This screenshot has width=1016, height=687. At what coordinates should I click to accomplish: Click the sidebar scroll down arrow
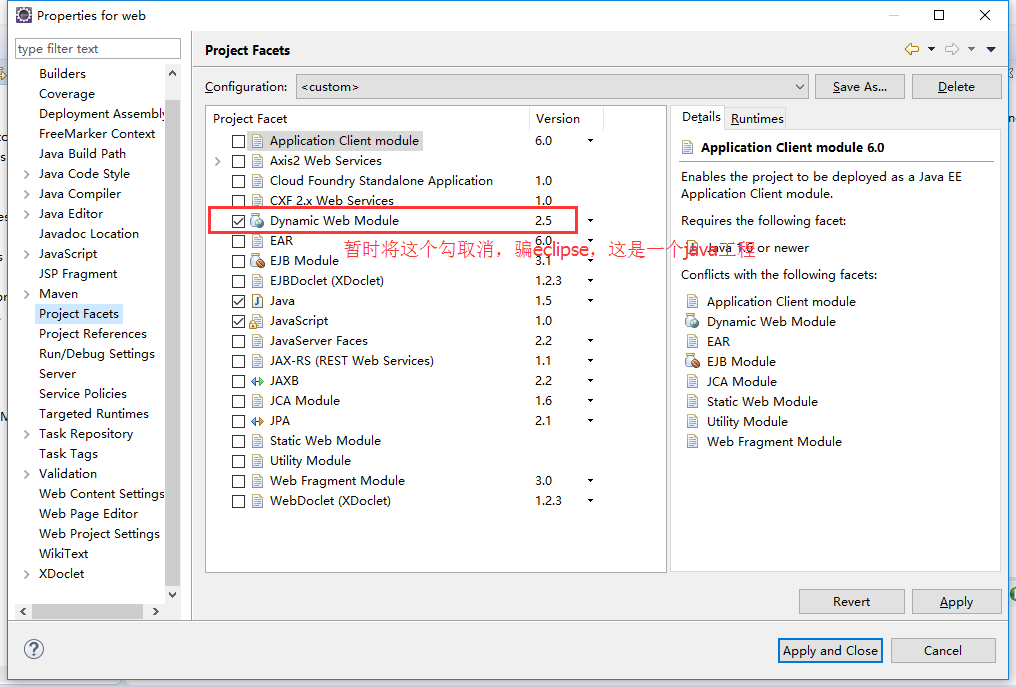[172, 594]
